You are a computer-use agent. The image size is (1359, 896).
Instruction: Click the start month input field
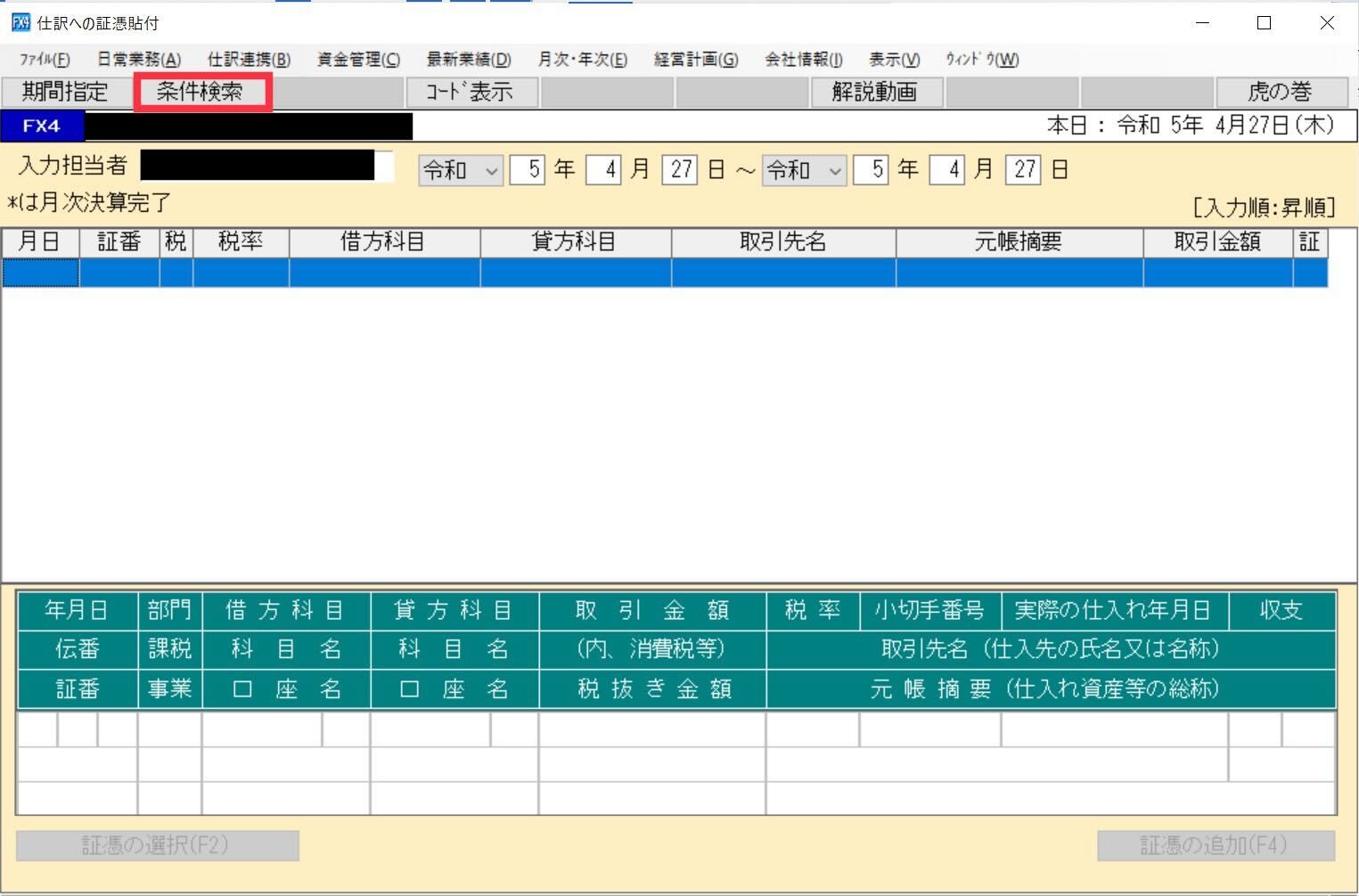603,170
